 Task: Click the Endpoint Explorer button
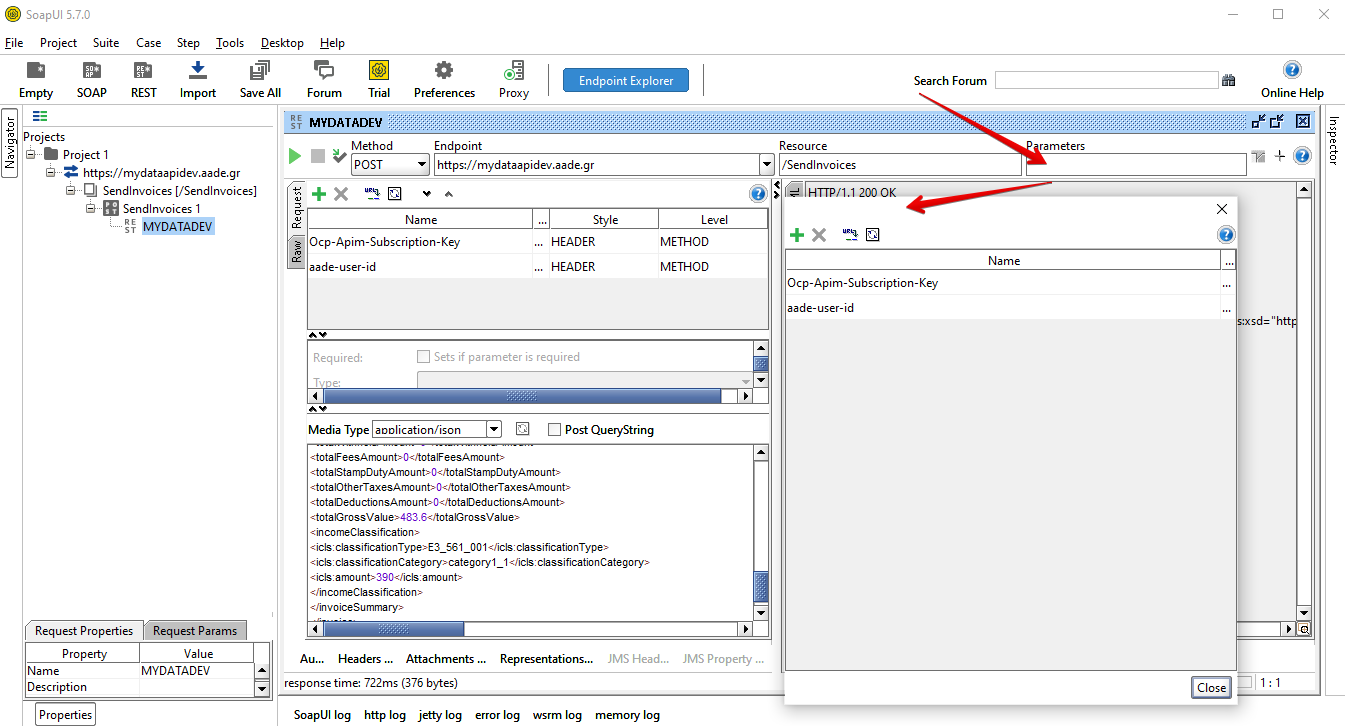[626, 81]
